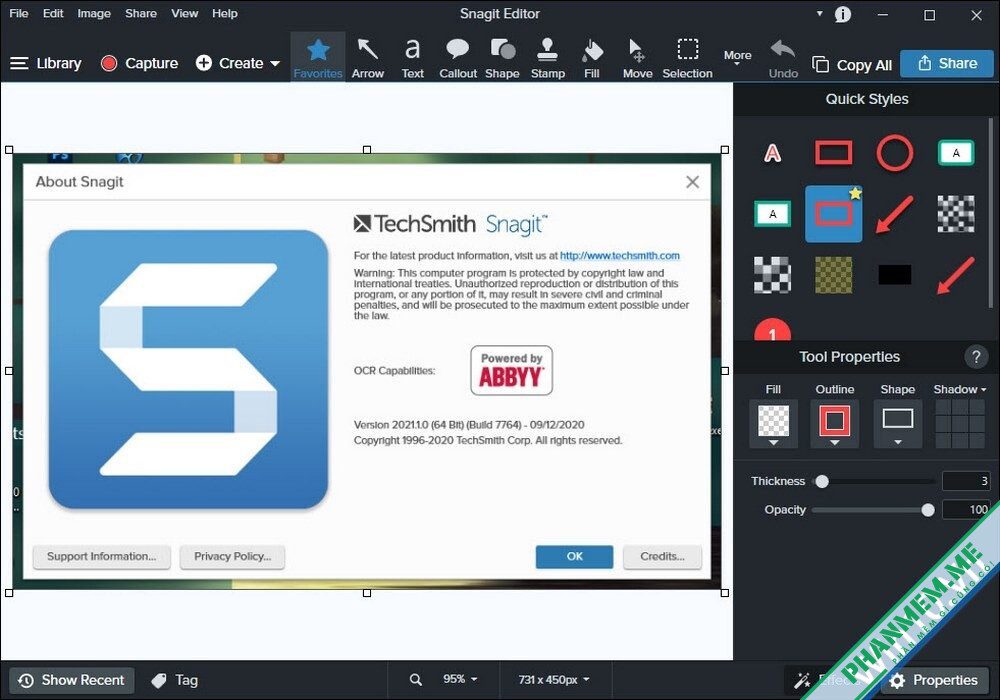Click the Undo arrow
Image resolution: width=1000 pixels, height=700 pixels.
pyautogui.click(x=783, y=57)
